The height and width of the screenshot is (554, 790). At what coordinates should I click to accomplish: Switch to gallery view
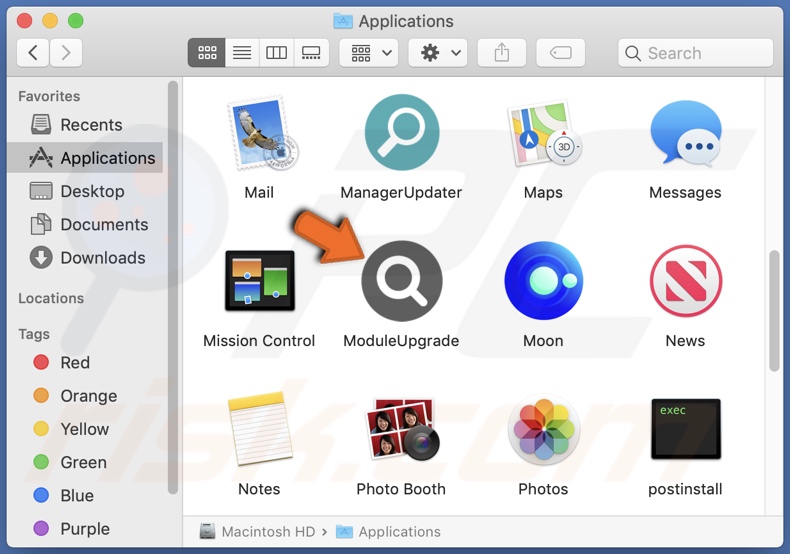[x=311, y=52]
